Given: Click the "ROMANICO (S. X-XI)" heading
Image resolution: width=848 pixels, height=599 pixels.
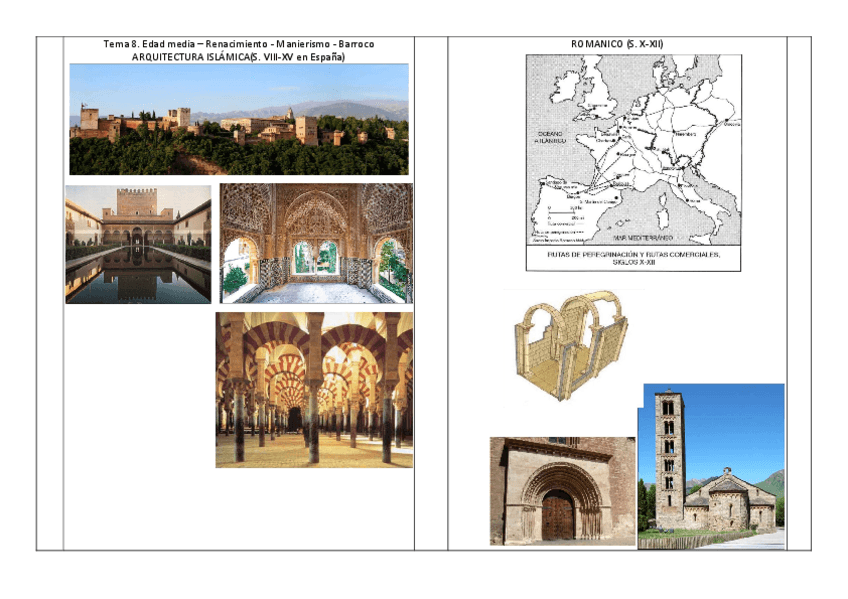Looking at the screenshot, I should pos(617,45).
